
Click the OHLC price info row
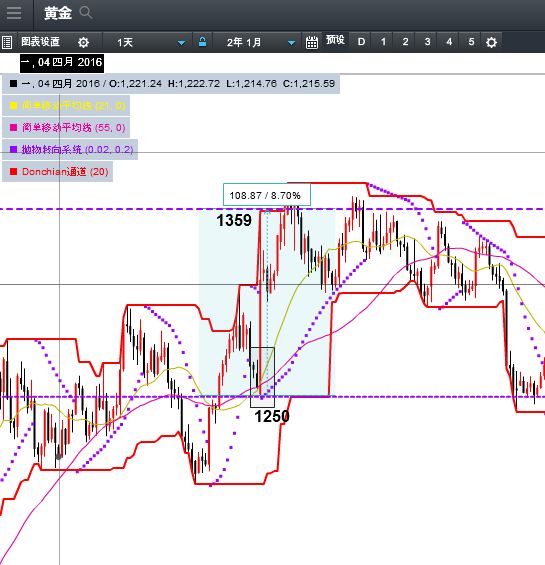coord(171,84)
